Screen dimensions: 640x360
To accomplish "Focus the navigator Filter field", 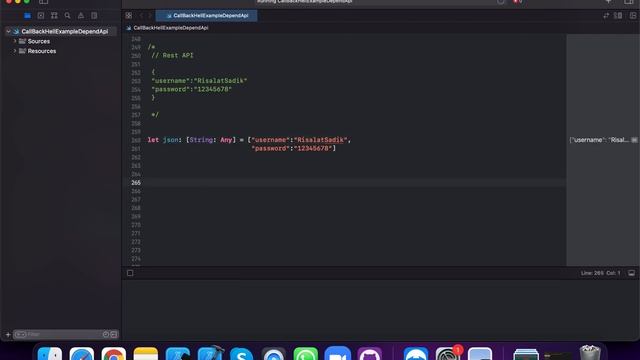I will (65, 335).
